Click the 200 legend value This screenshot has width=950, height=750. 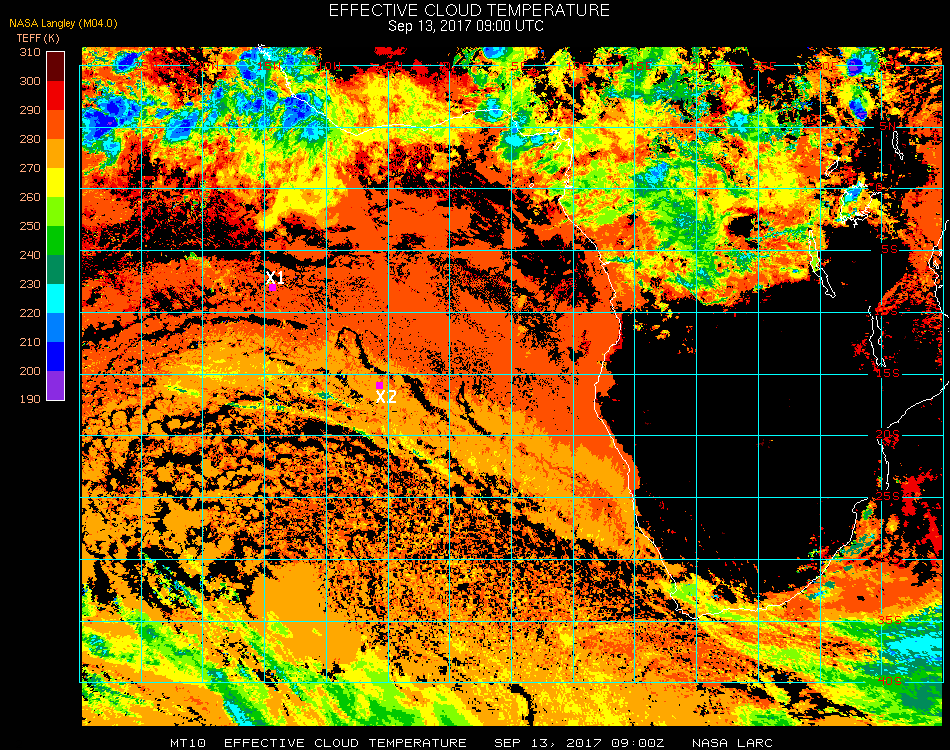30,371
